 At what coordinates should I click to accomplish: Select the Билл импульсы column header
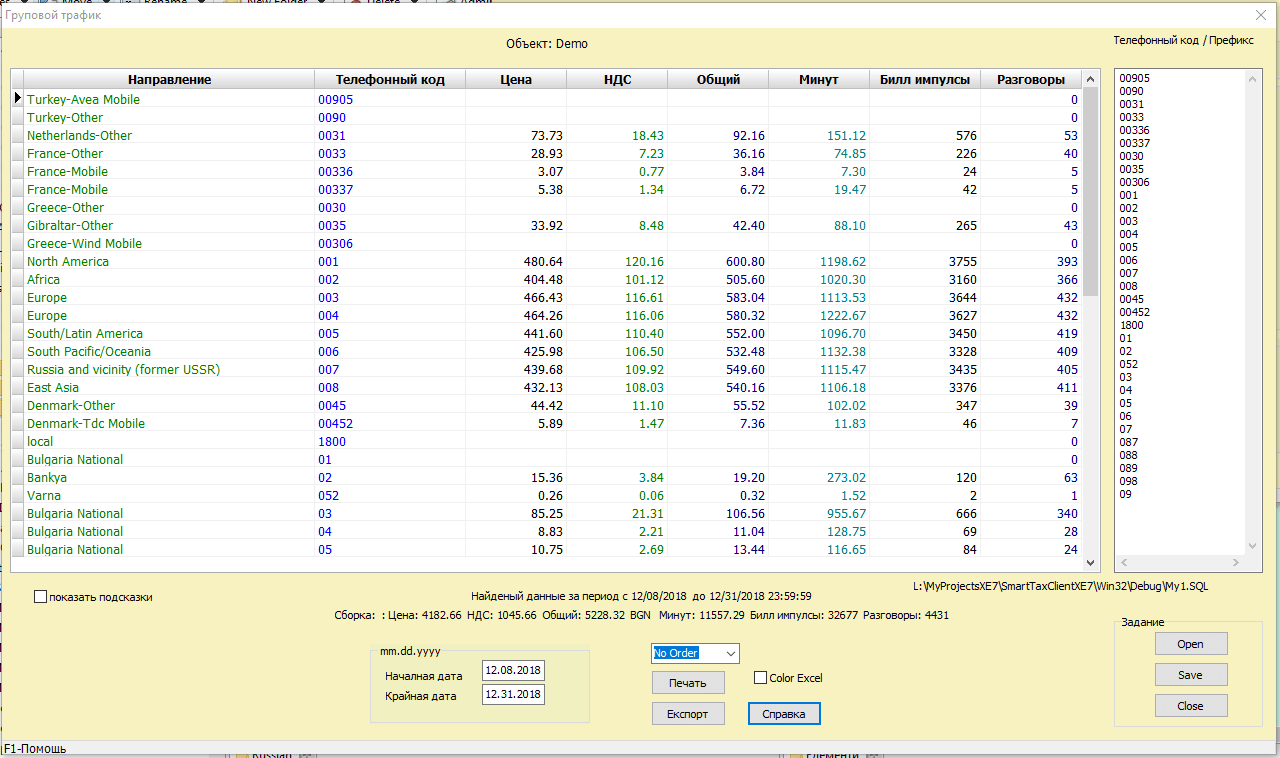(925, 80)
